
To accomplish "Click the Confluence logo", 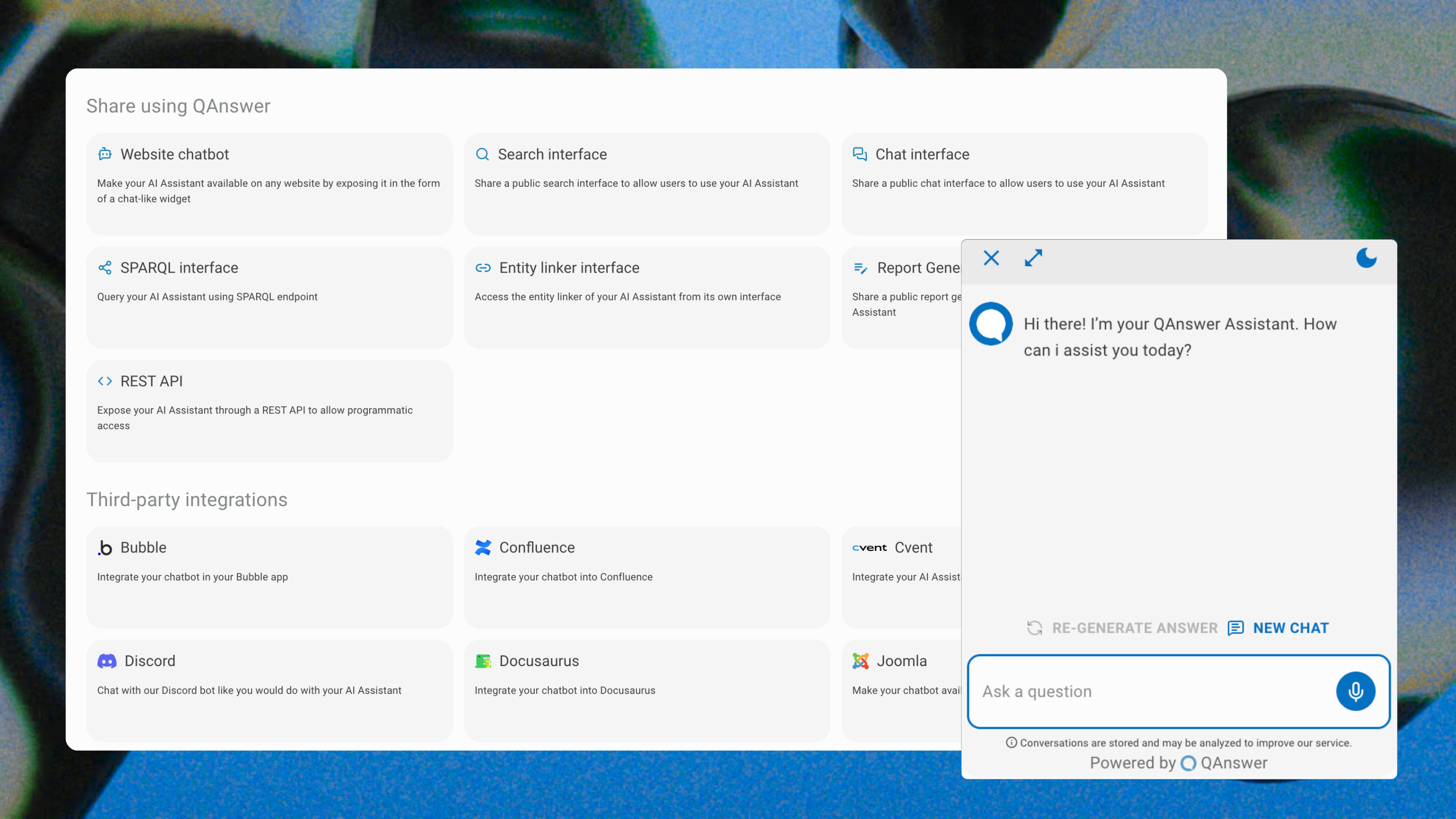I will click(483, 547).
